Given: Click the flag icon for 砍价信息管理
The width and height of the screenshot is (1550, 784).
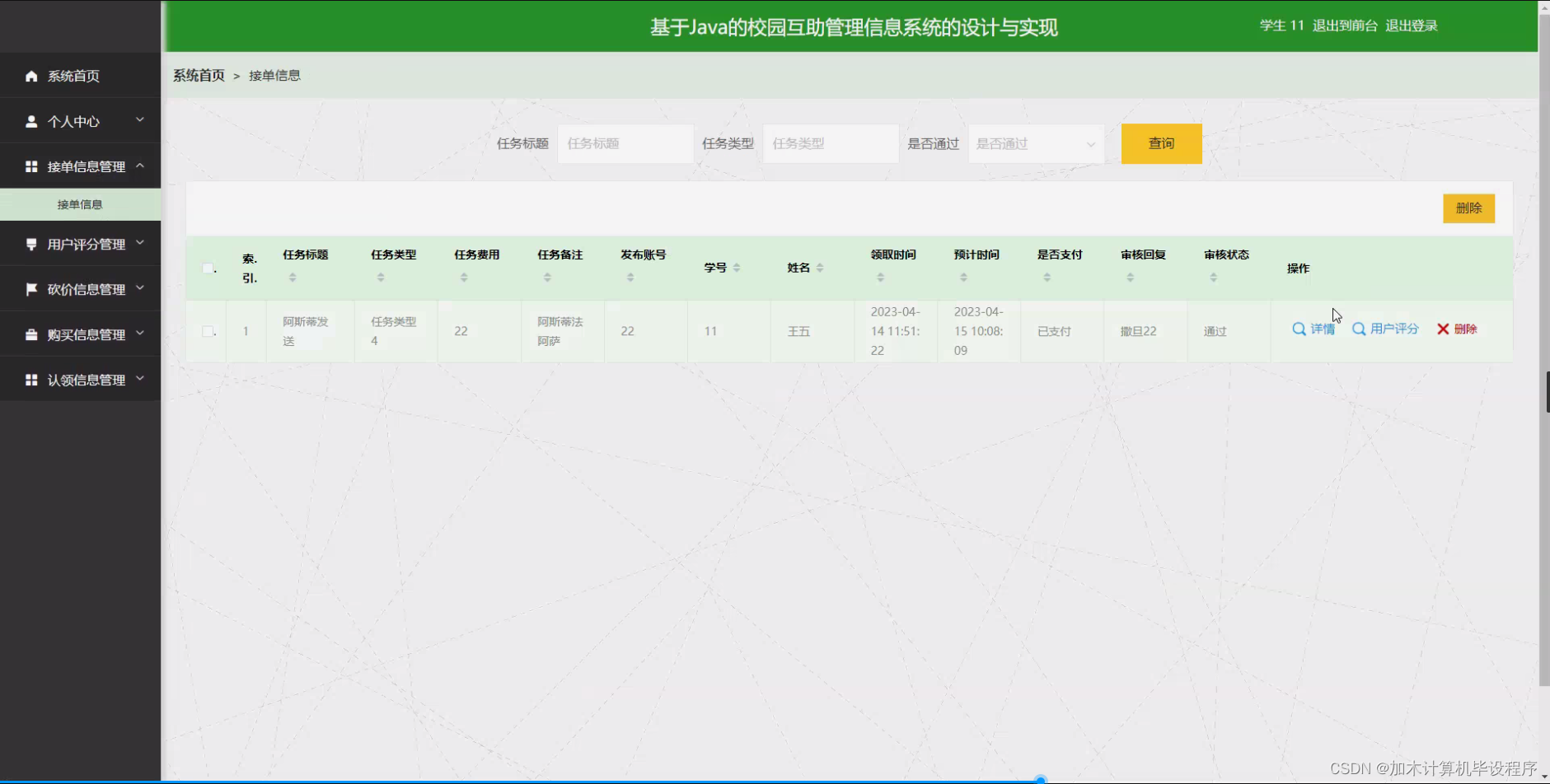Looking at the screenshot, I should (x=31, y=288).
